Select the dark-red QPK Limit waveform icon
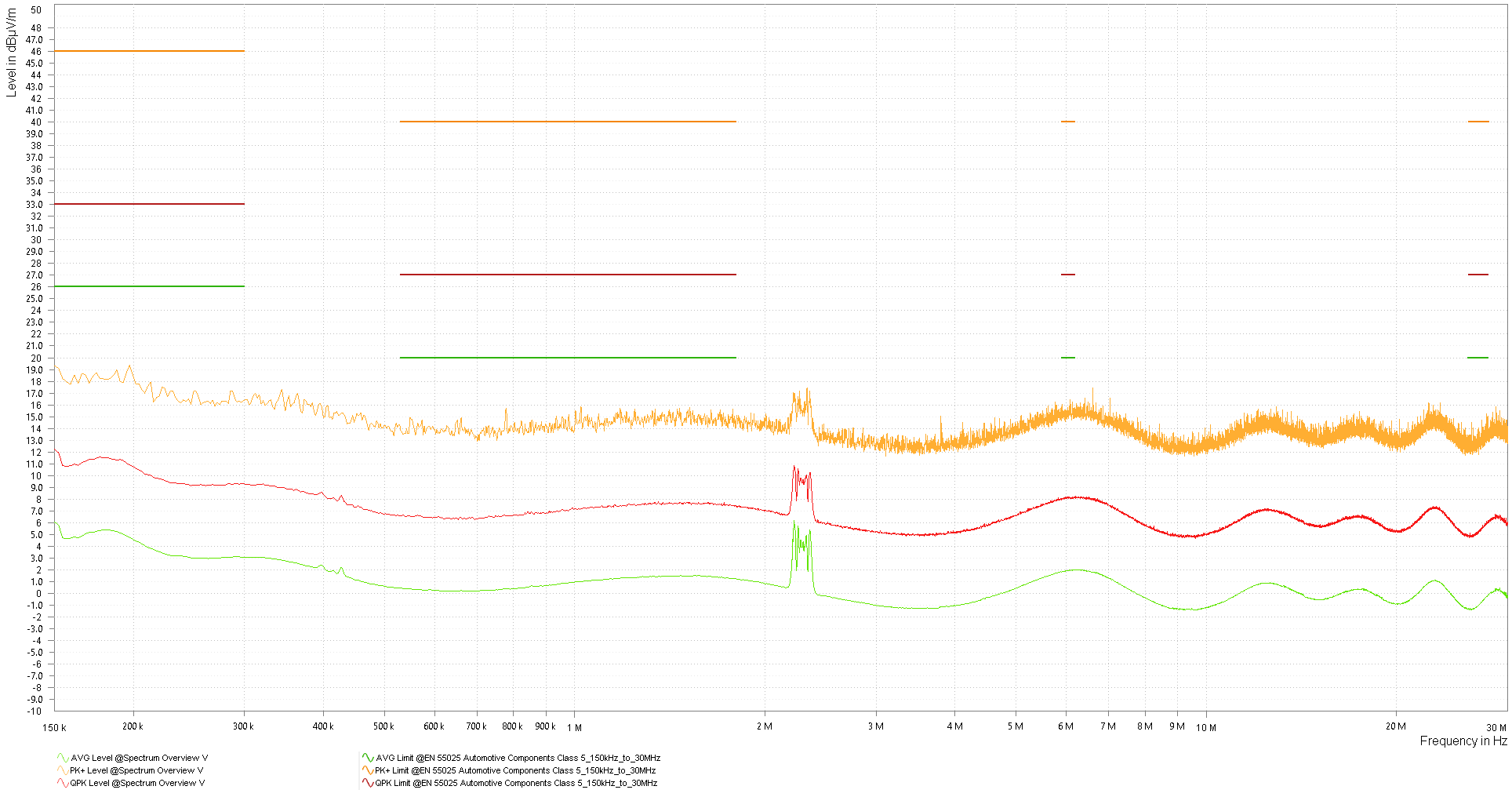 point(366,784)
